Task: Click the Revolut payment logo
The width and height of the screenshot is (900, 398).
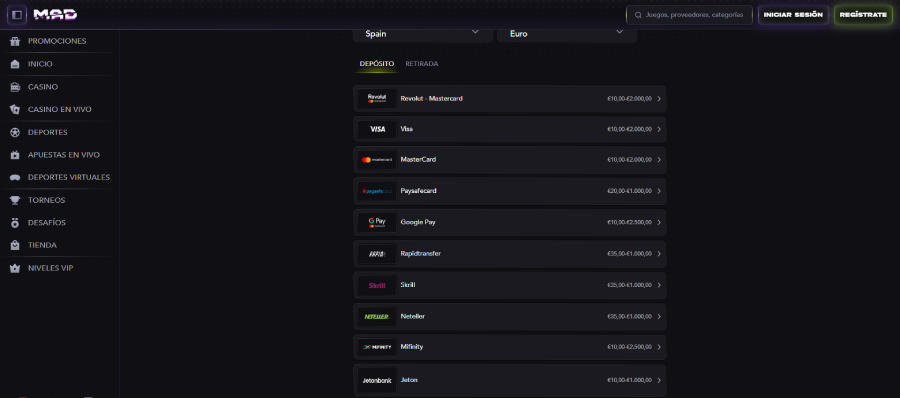Action: [x=377, y=98]
